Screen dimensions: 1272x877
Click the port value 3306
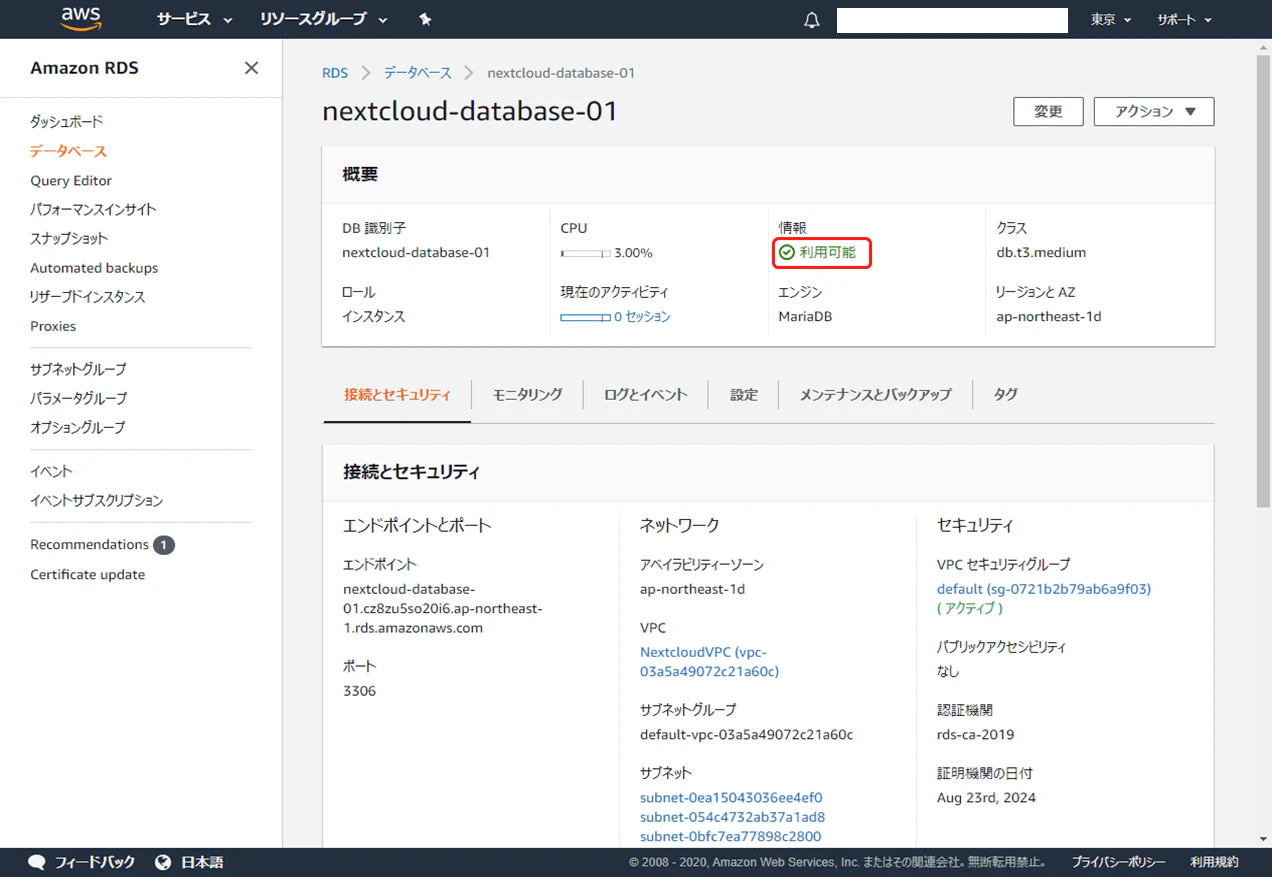click(359, 691)
